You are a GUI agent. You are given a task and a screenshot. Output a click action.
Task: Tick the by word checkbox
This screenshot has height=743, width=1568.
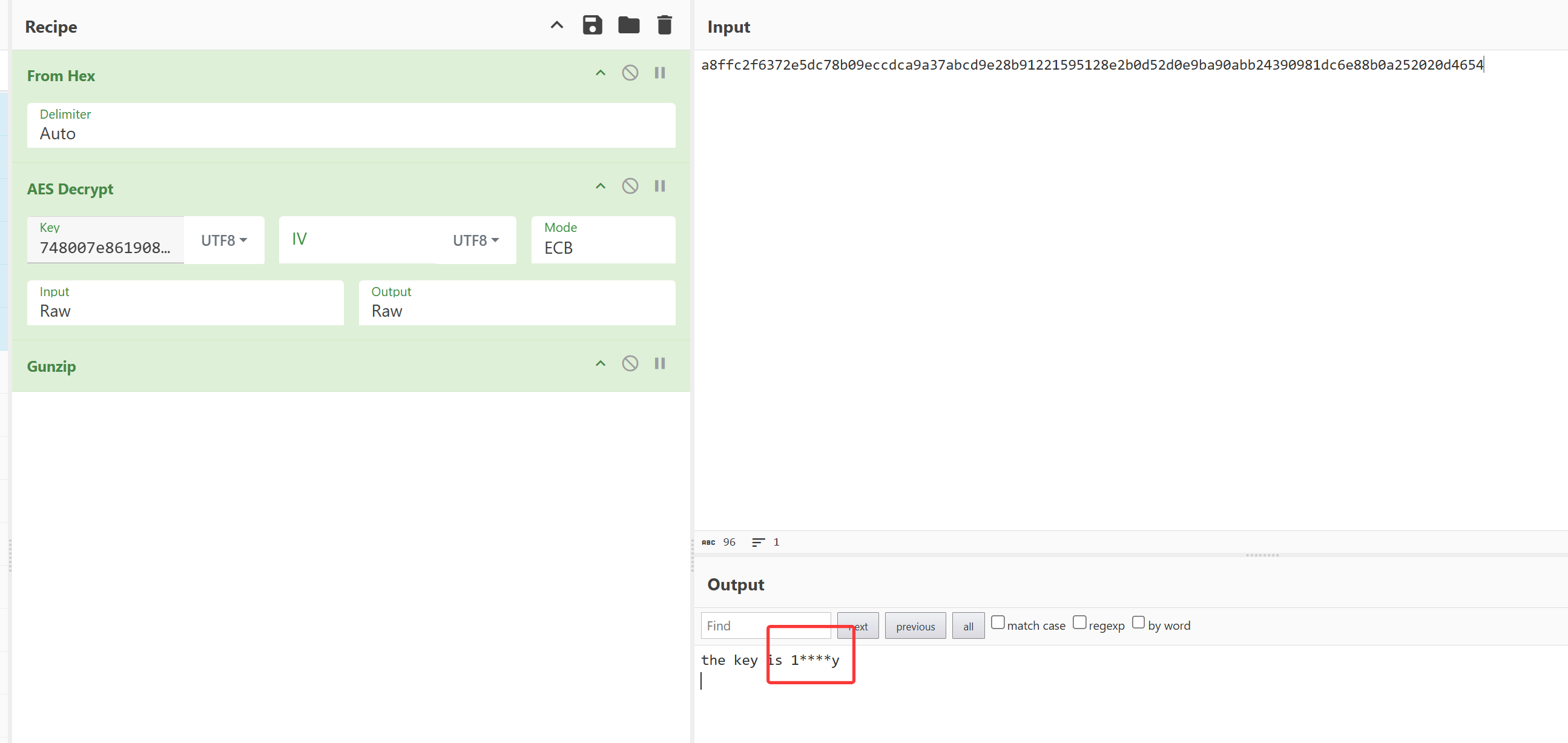point(1138,622)
